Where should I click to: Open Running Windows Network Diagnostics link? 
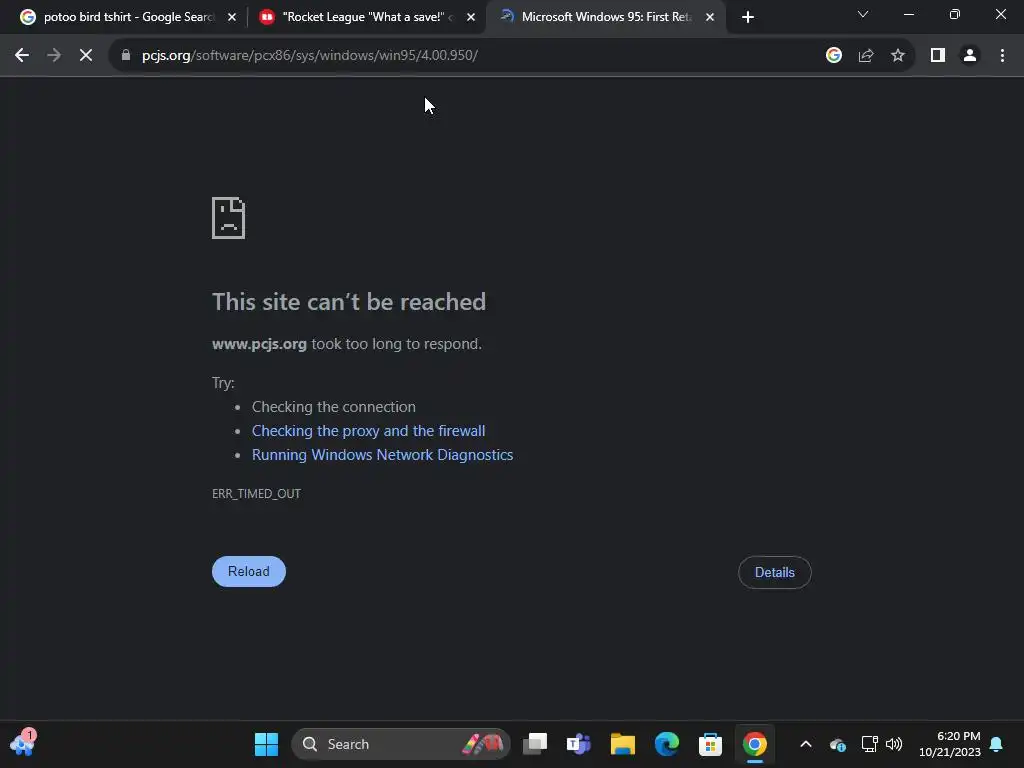pos(383,455)
